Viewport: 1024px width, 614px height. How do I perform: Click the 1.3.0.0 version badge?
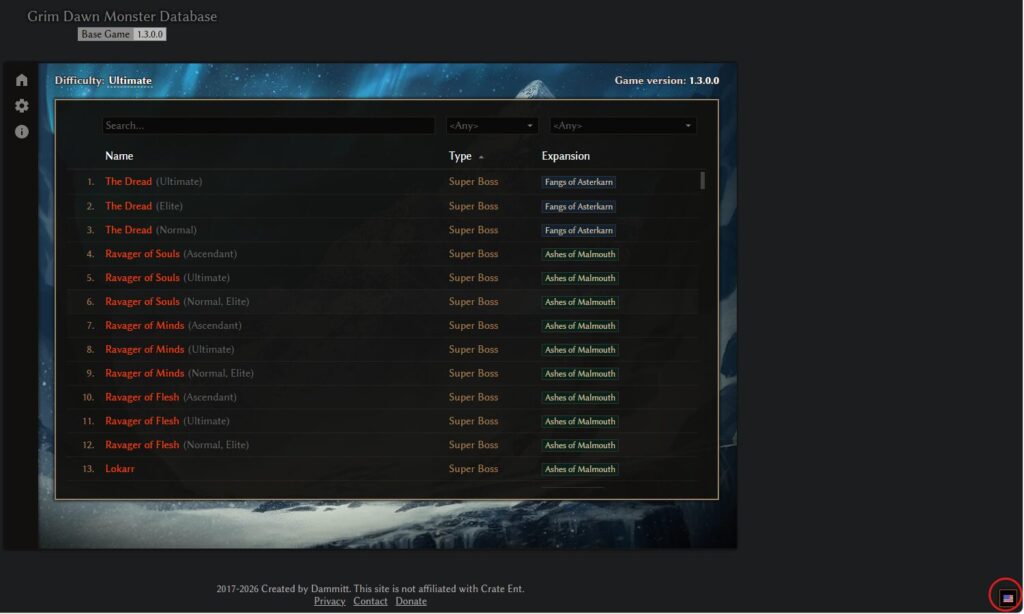click(x=150, y=34)
